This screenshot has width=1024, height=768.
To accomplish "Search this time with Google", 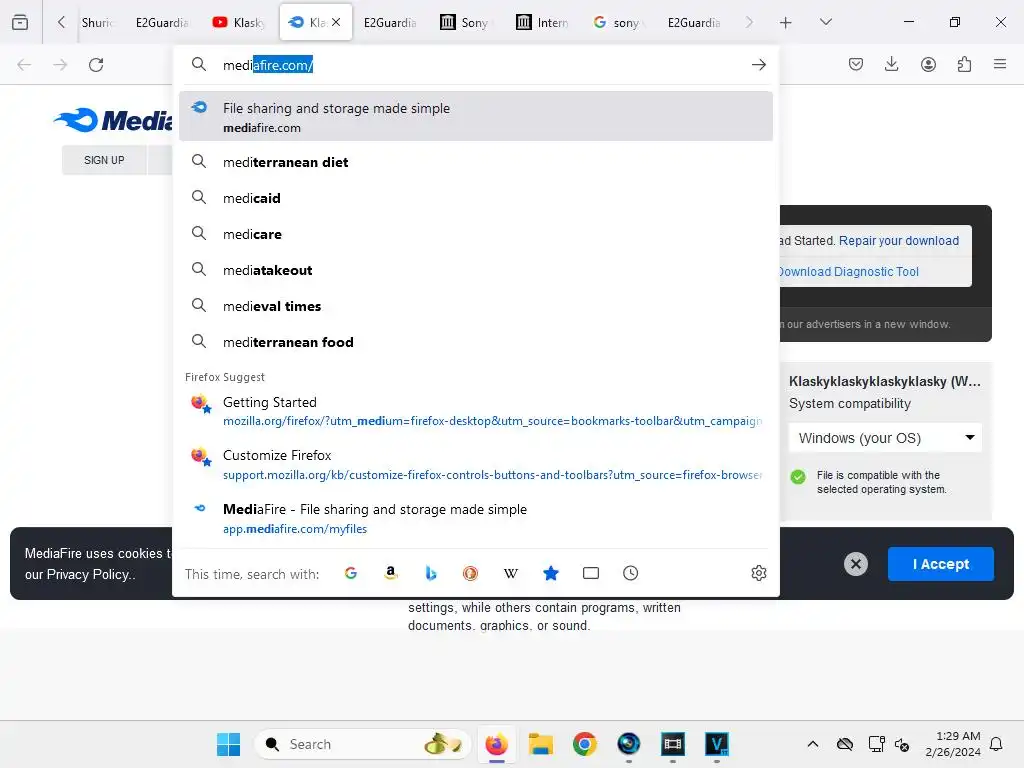I will click(351, 573).
